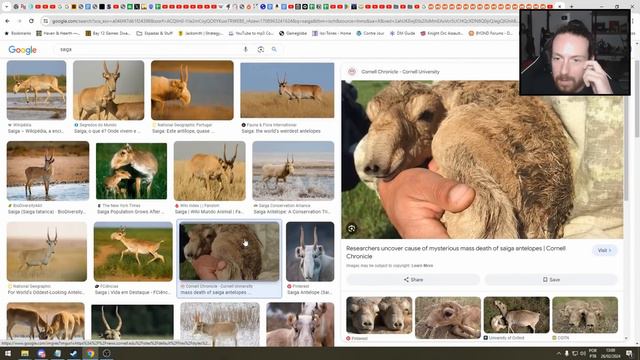Image resolution: width=640 pixels, height=360 pixels.
Task: Open the circular app in taskbar
Action: coord(107,353)
